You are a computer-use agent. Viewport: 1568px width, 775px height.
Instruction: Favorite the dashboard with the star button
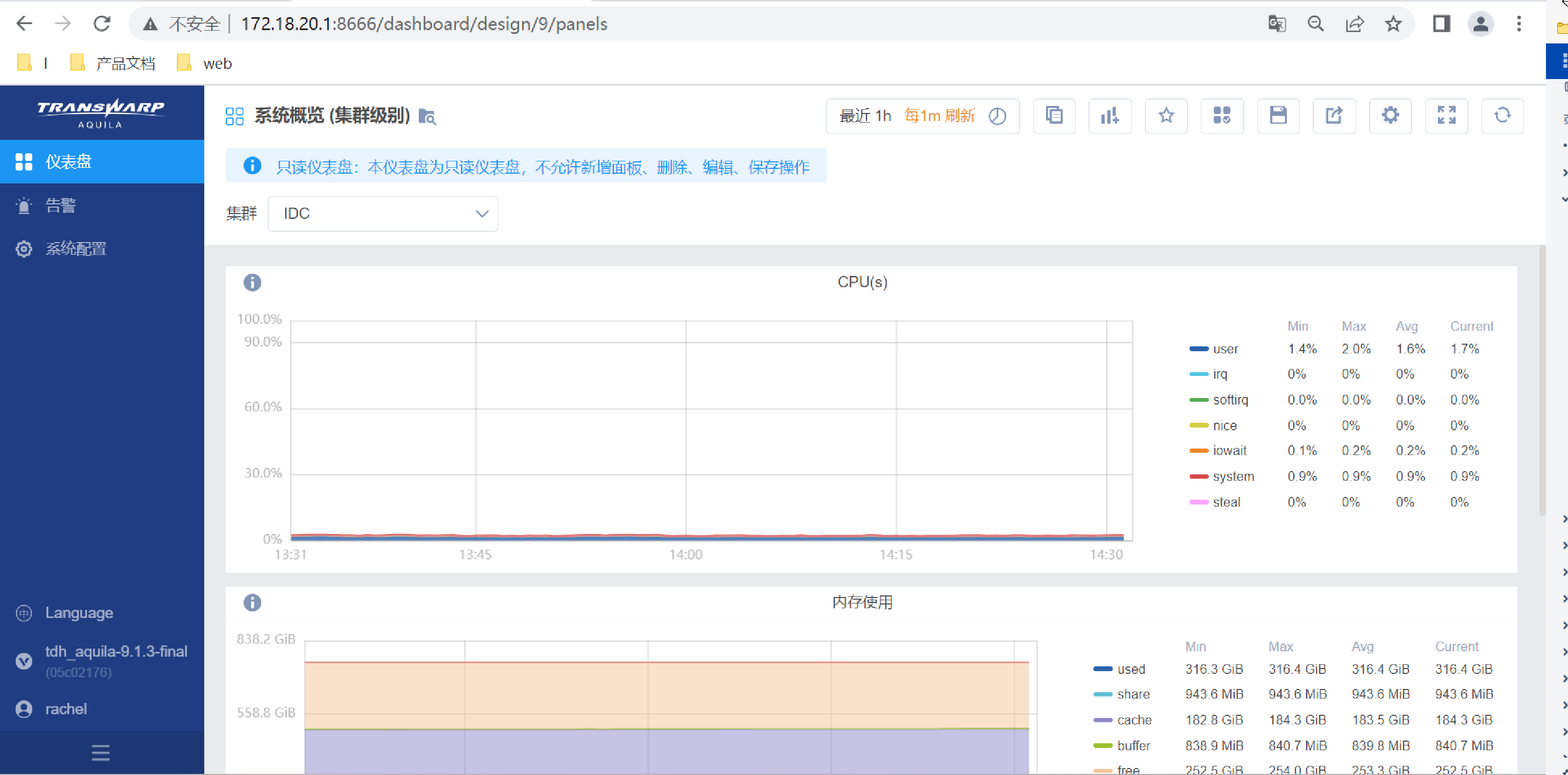pos(1166,116)
